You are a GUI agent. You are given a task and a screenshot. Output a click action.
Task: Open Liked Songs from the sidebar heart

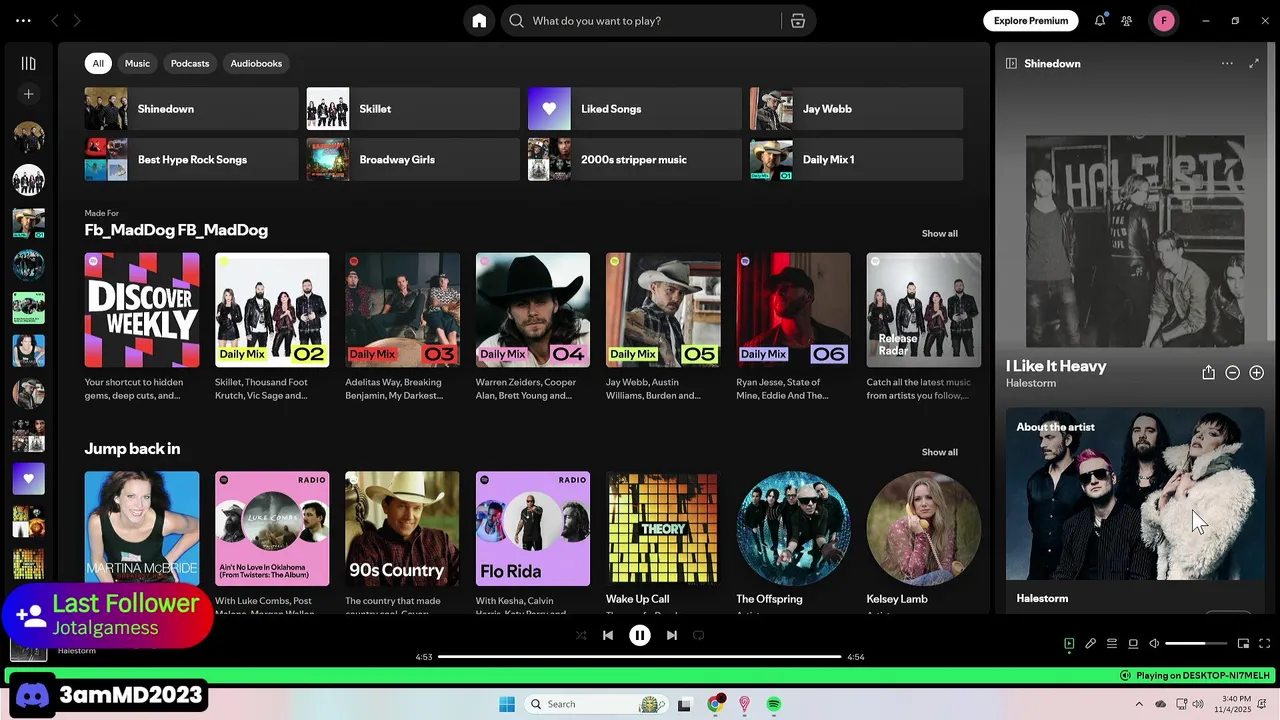coord(28,478)
